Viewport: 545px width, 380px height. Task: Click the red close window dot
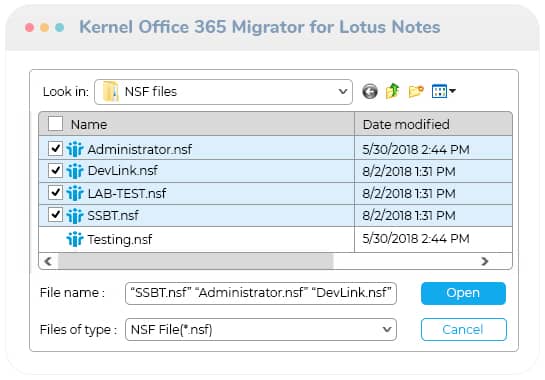(30, 27)
